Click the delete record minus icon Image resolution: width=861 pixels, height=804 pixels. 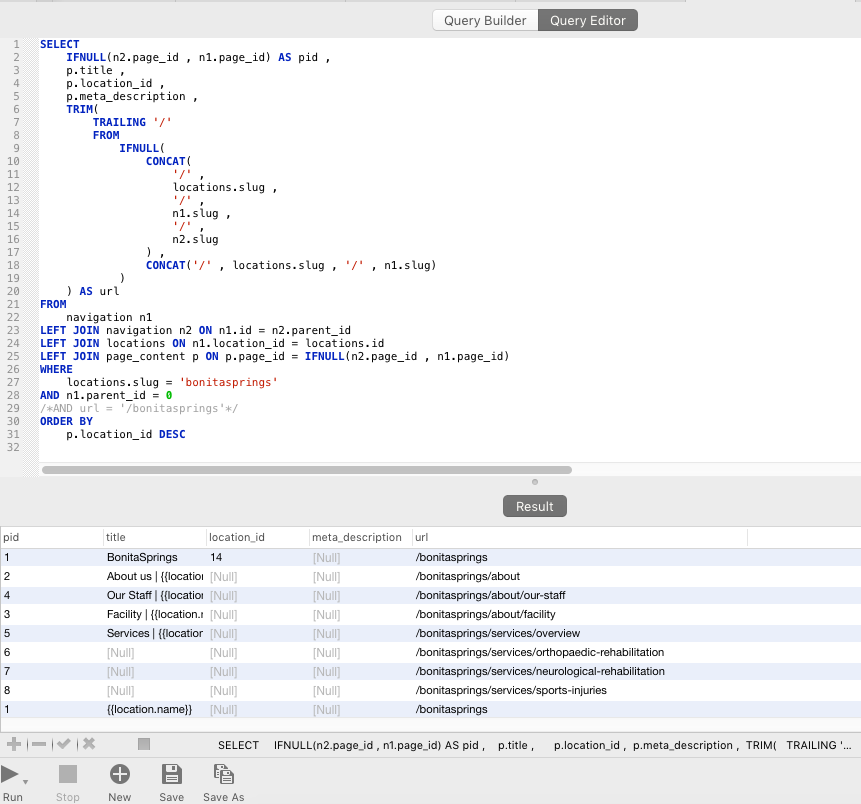(x=39, y=744)
